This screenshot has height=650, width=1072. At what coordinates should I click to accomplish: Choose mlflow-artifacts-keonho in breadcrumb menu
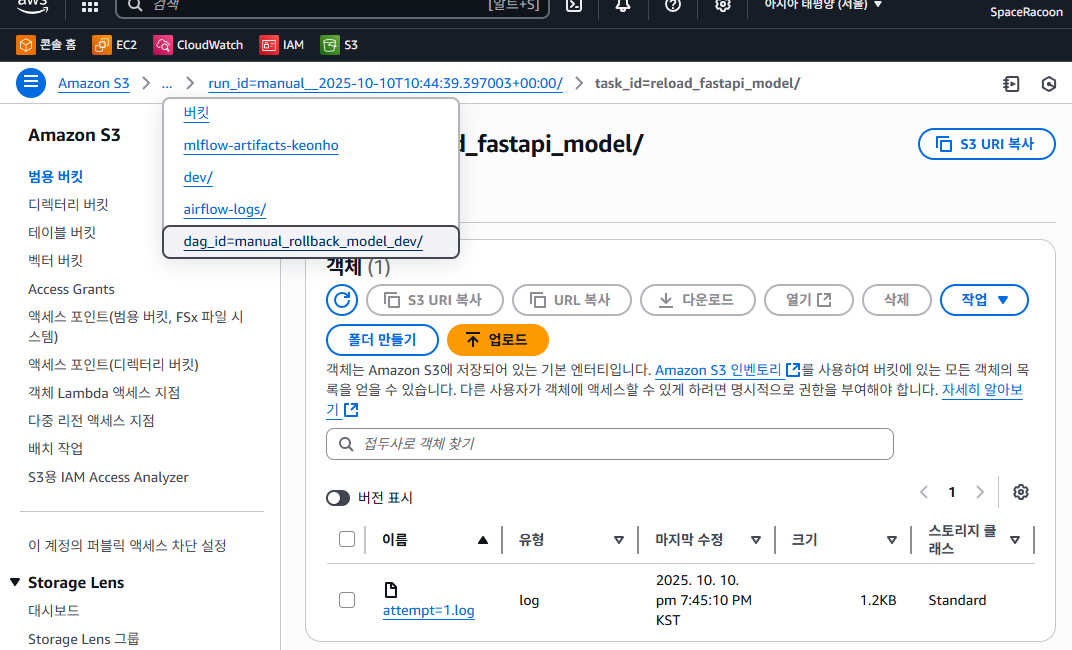coord(261,146)
